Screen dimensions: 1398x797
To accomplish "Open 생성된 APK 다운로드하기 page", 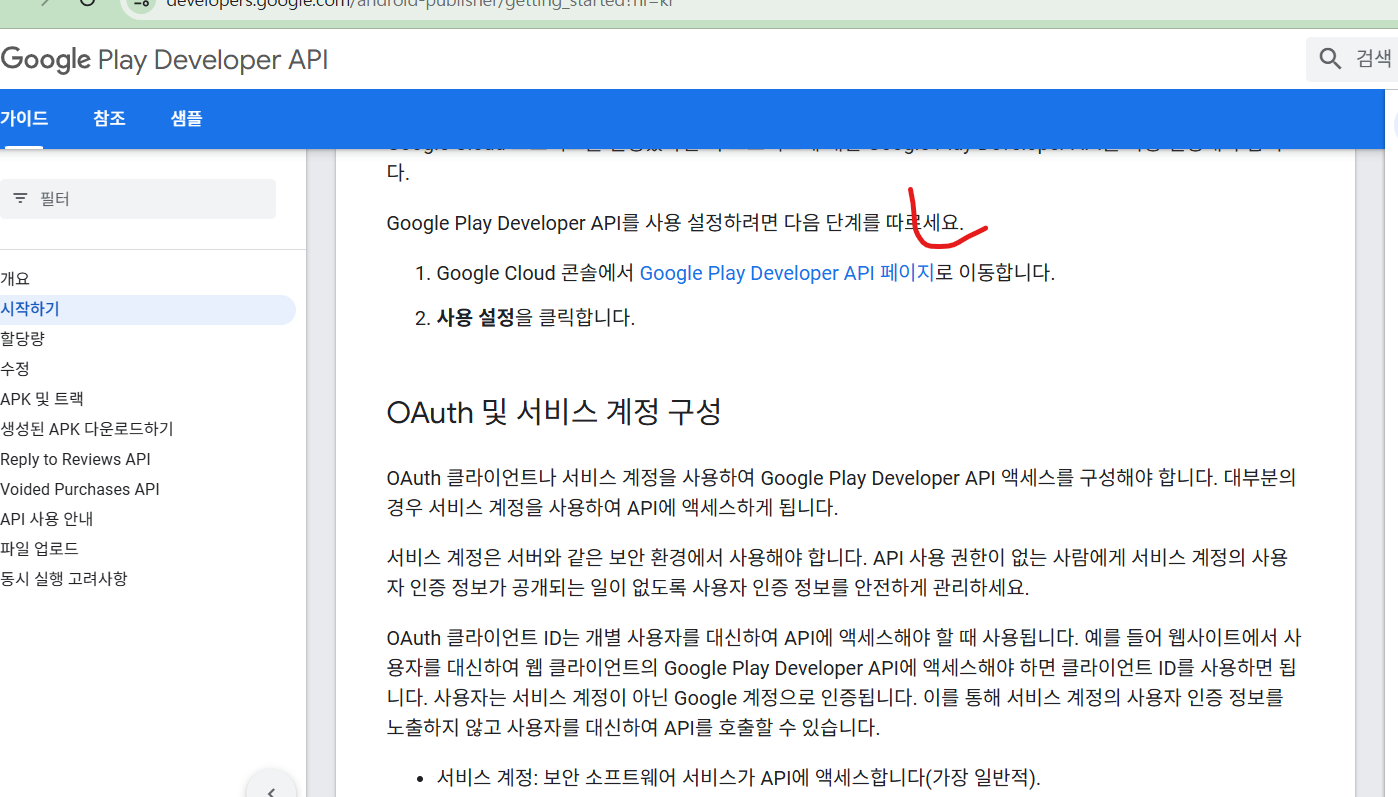I will (x=87, y=429).
